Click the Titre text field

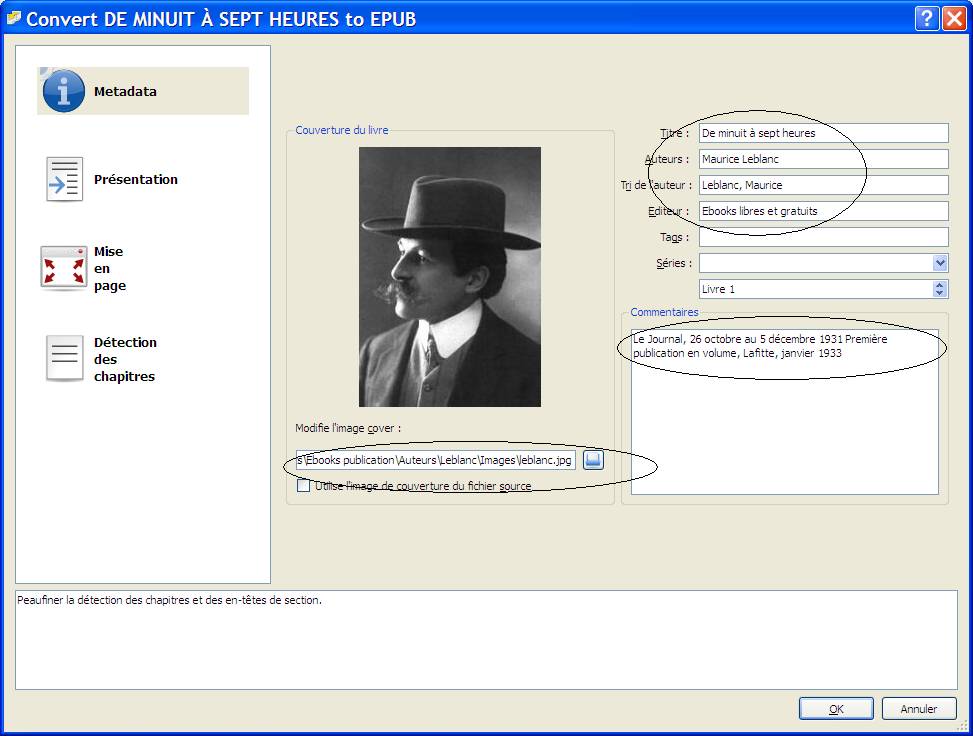click(822, 133)
